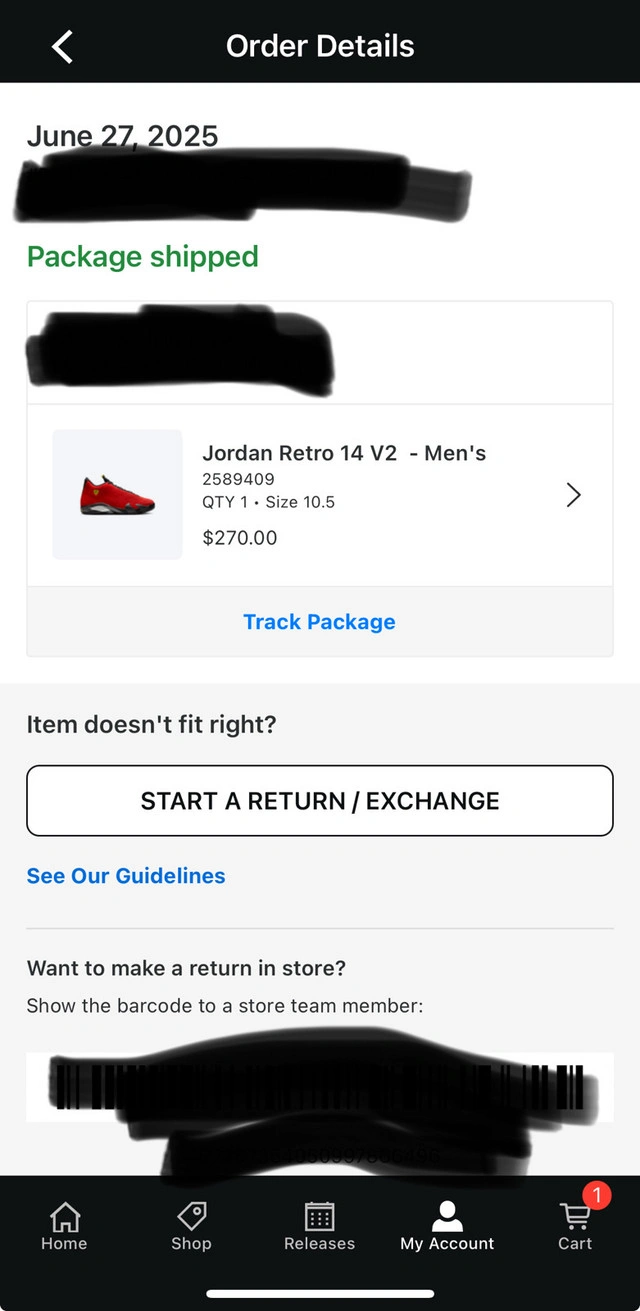
Task: Switch to Releases tab label
Action: coord(319,1244)
